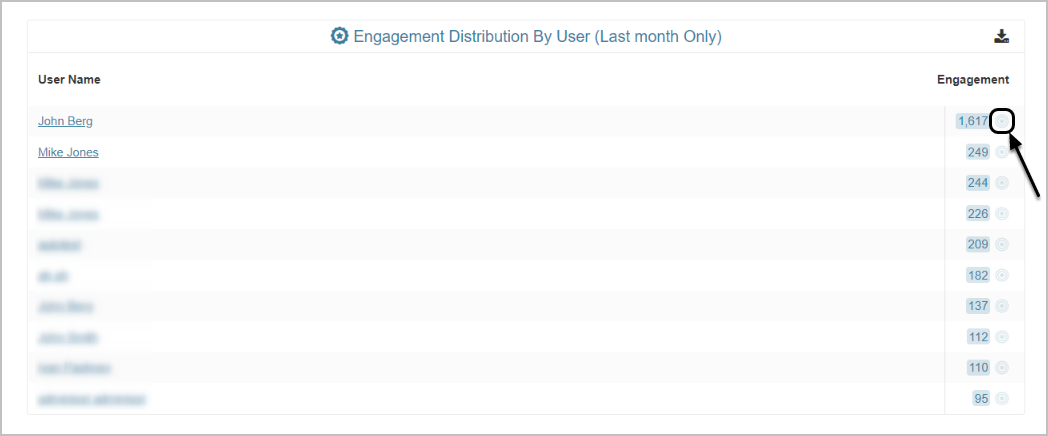Viewport: 1048px width, 436px height.
Task: Click the download icon in widget header
Action: 1001,37
